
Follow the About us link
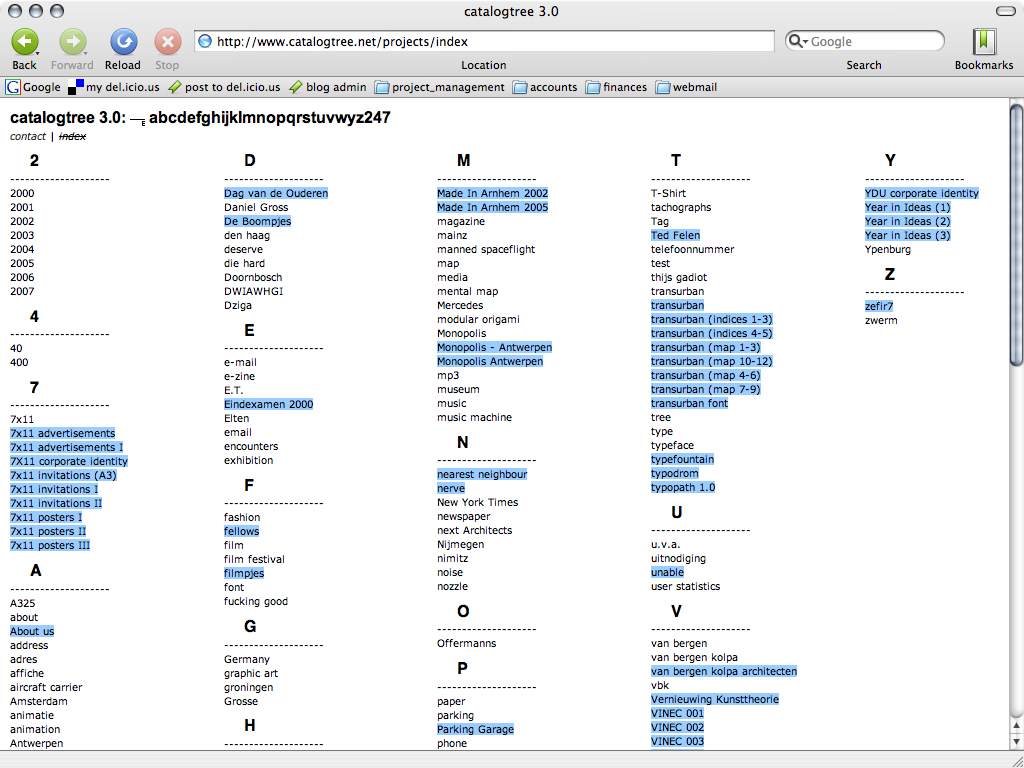click(x=31, y=631)
